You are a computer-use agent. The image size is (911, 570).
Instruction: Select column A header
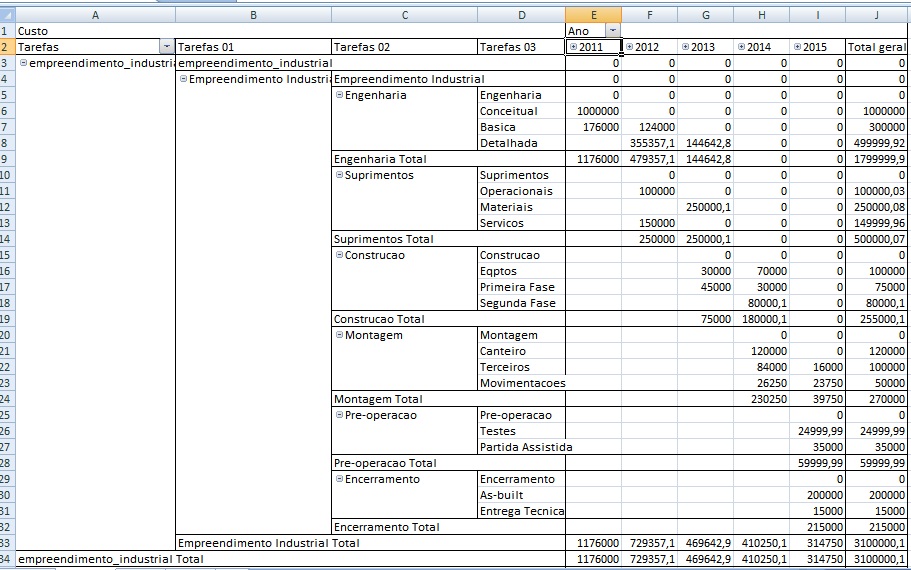pyautogui.click(x=95, y=15)
